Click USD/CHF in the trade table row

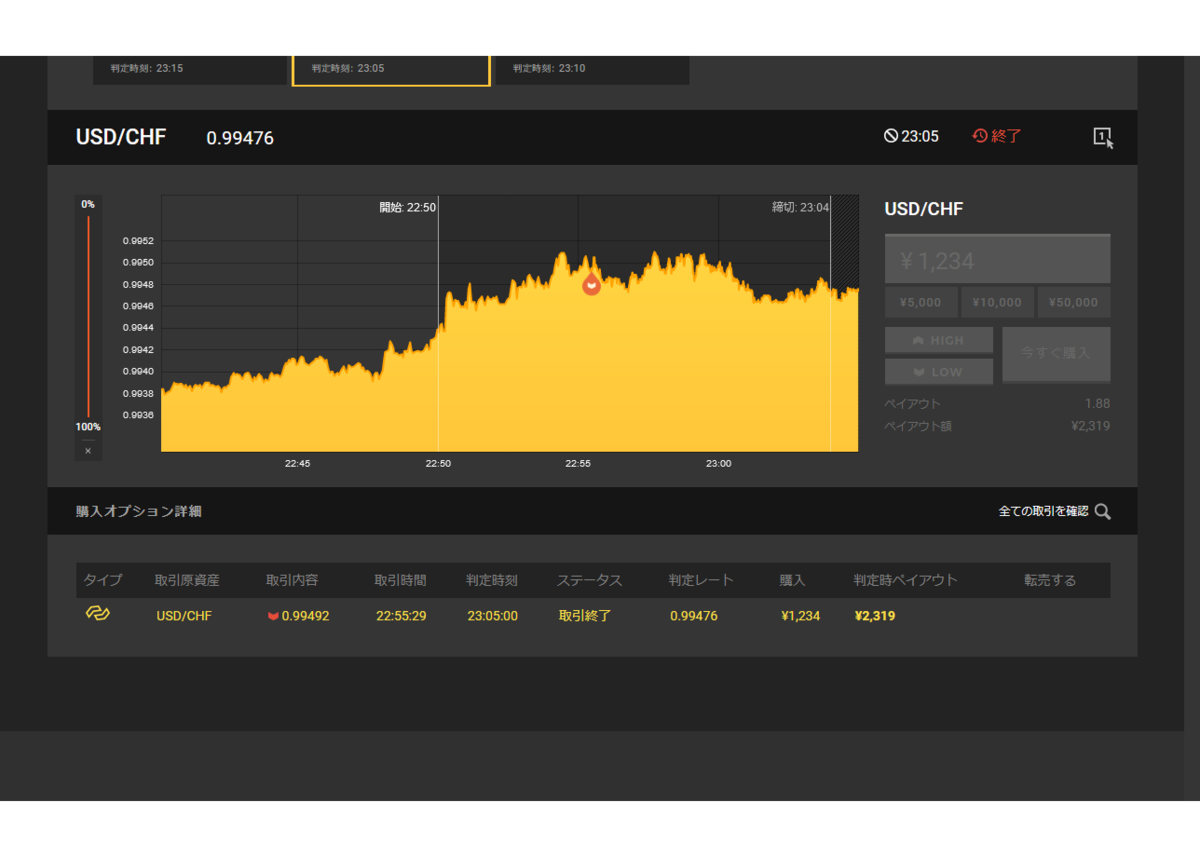[x=184, y=616]
